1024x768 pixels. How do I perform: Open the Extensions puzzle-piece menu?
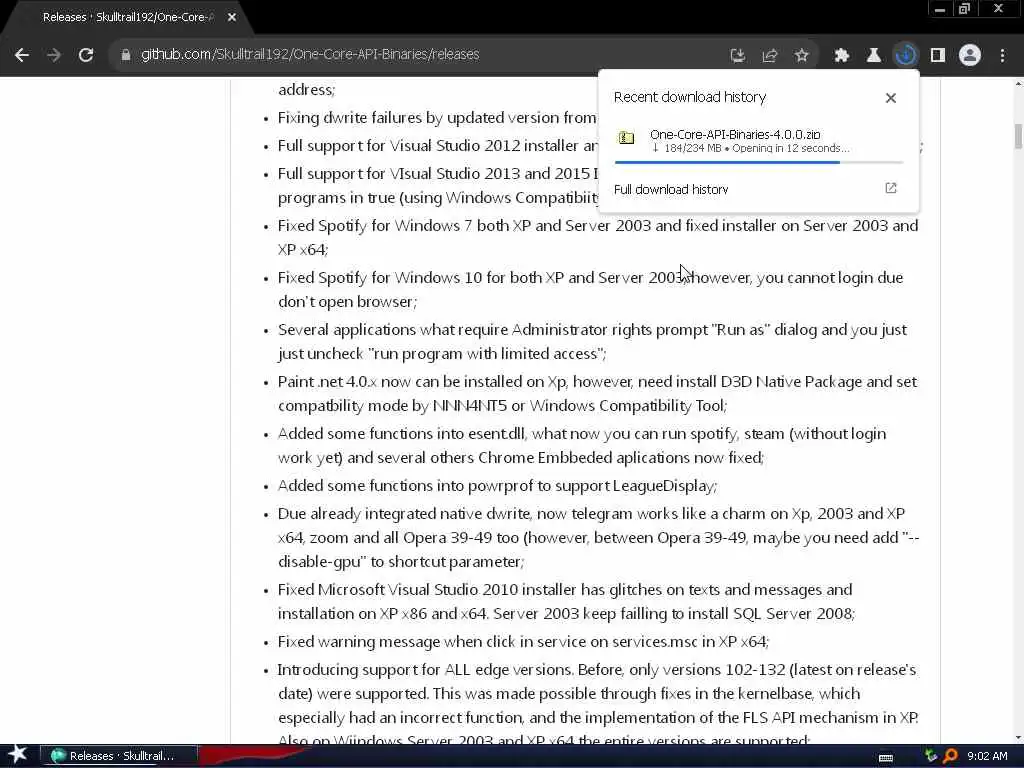pos(841,56)
